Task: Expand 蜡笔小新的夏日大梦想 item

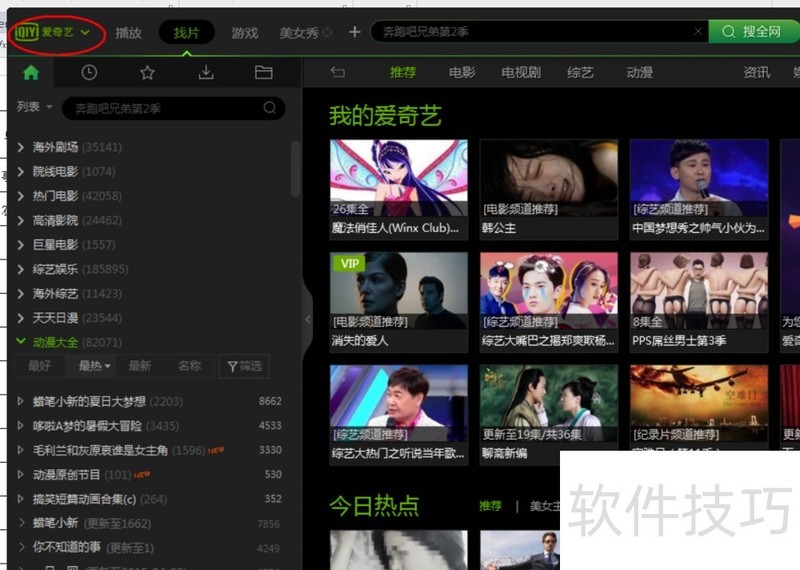Action: pyautogui.click(x=20, y=401)
